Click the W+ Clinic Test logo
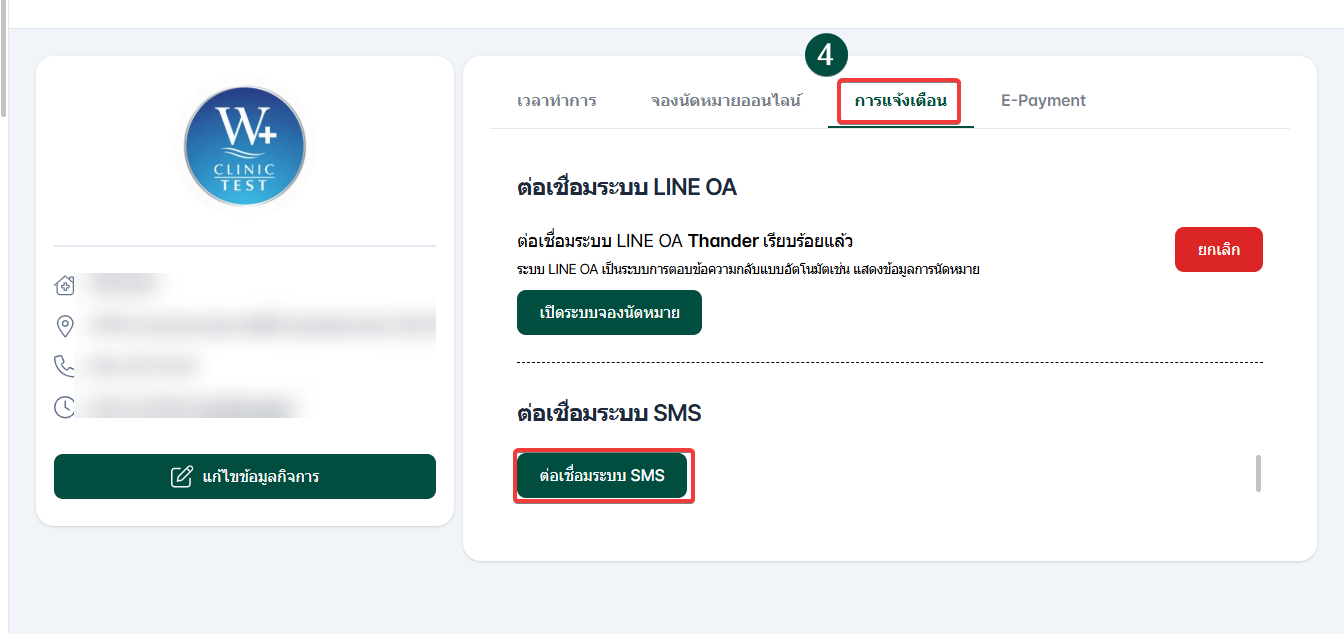 245,146
